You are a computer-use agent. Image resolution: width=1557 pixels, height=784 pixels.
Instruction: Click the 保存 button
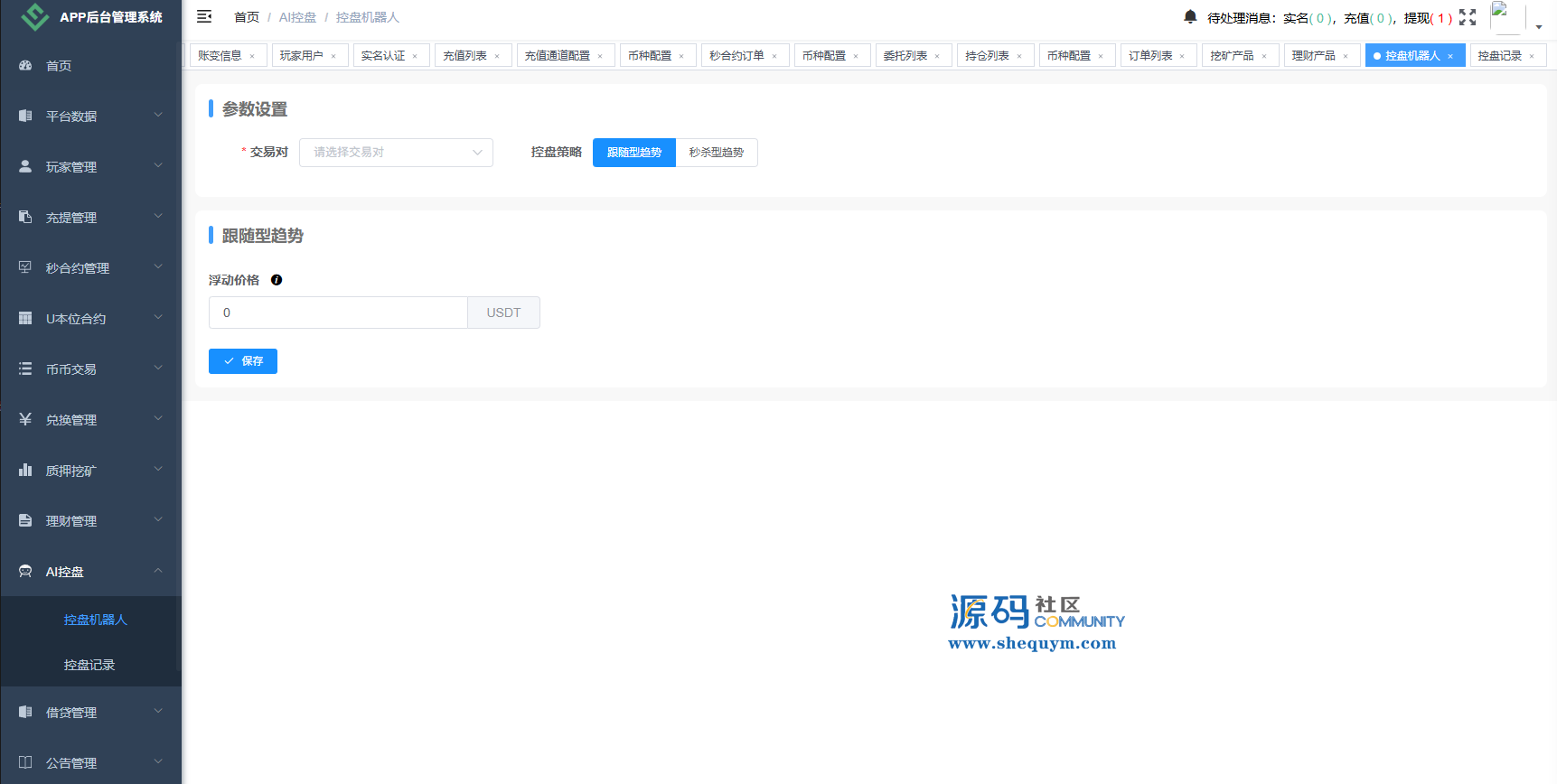tap(243, 361)
